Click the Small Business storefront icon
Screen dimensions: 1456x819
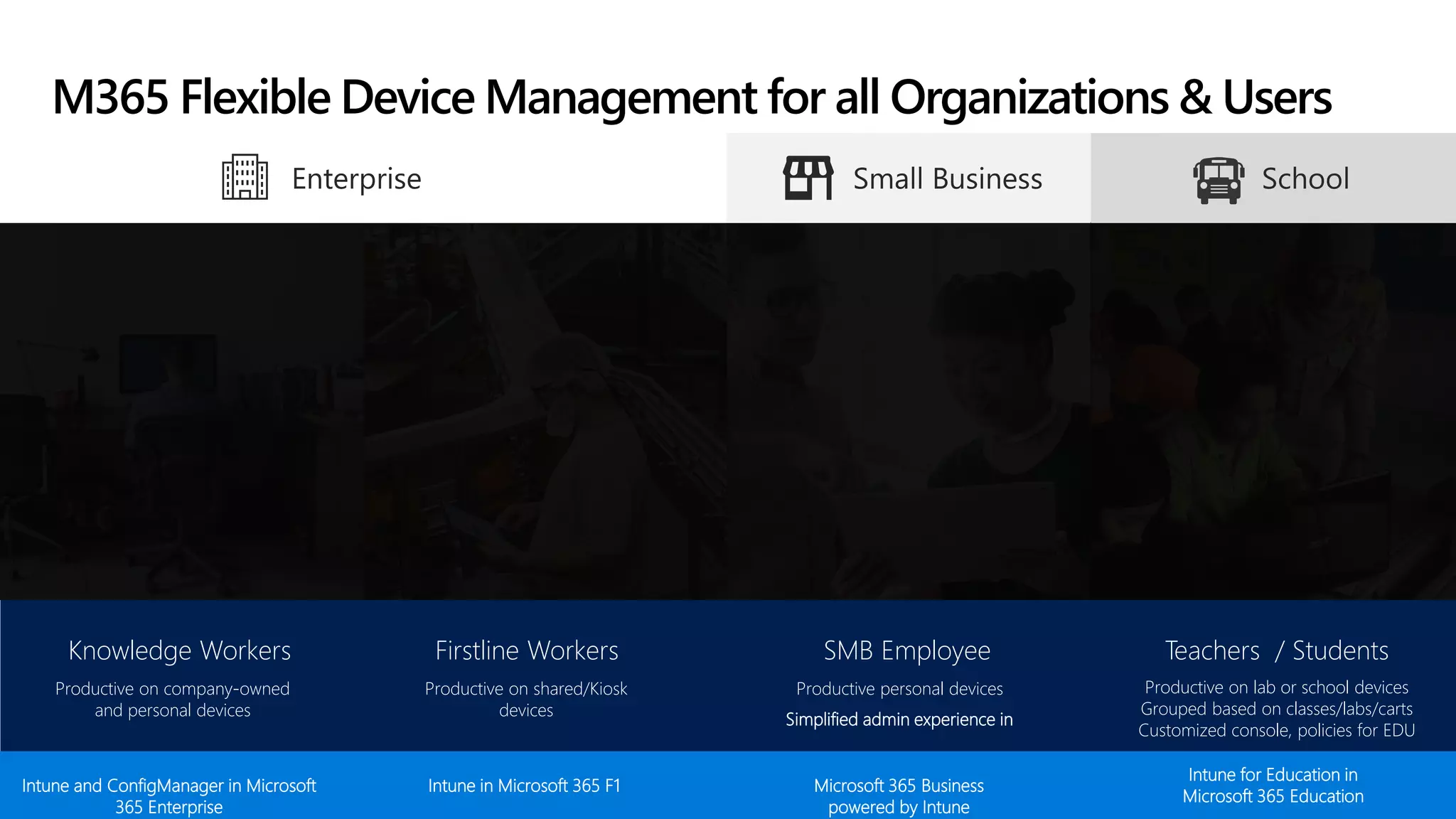point(808,178)
